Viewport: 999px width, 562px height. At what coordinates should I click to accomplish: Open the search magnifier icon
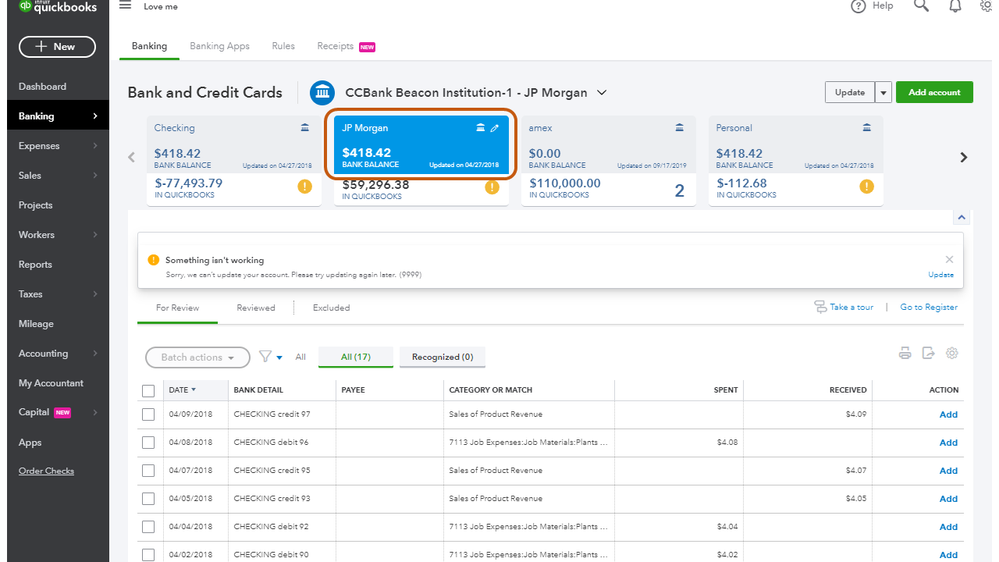click(921, 6)
